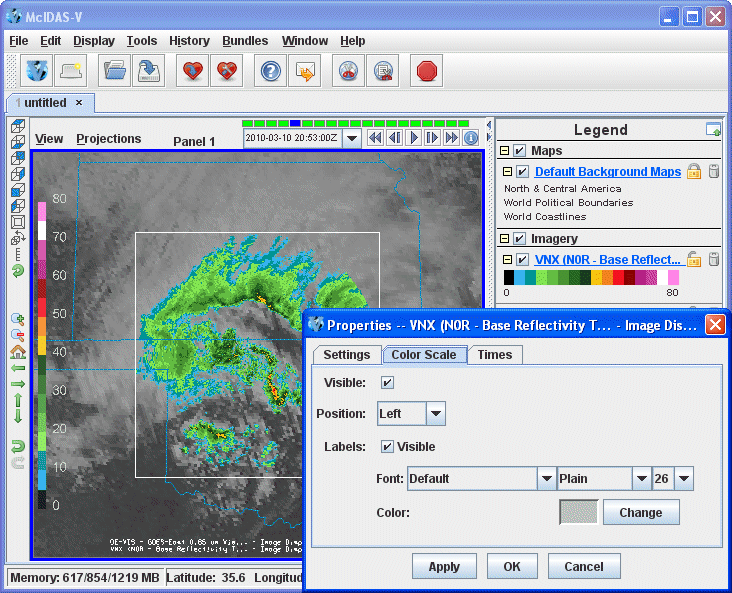Pan right with the green right arrow
The image size is (732, 593).
(x=18, y=384)
